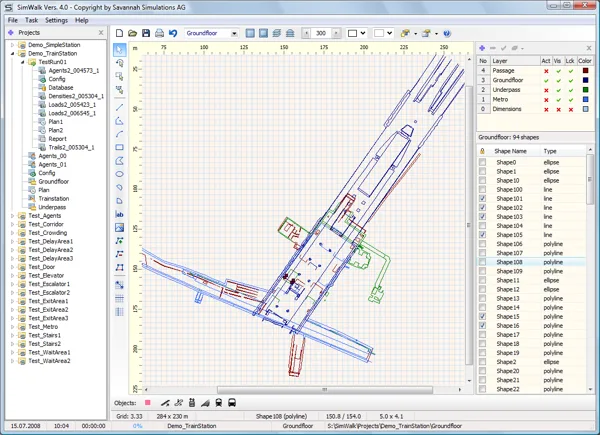This screenshot has height=435, width=600.
Task: Select the Underpass tree item
Action: (52, 207)
